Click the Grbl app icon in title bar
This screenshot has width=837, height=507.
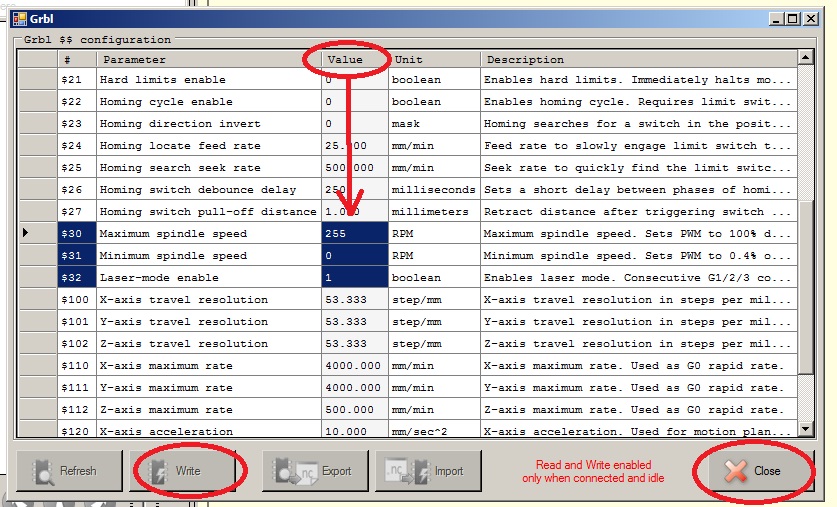tap(20, 19)
